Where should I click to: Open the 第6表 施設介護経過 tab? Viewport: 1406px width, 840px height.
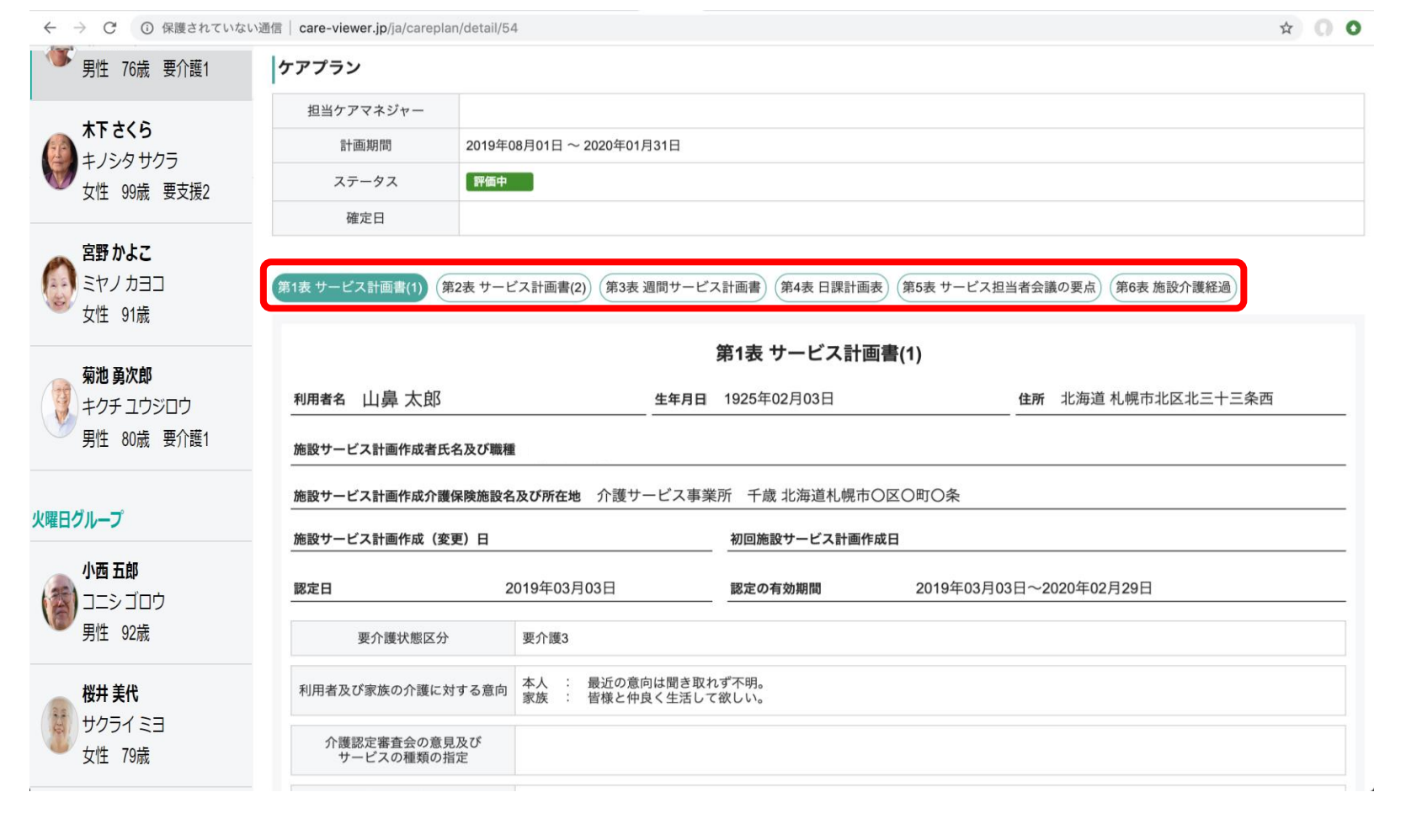tap(1173, 287)
